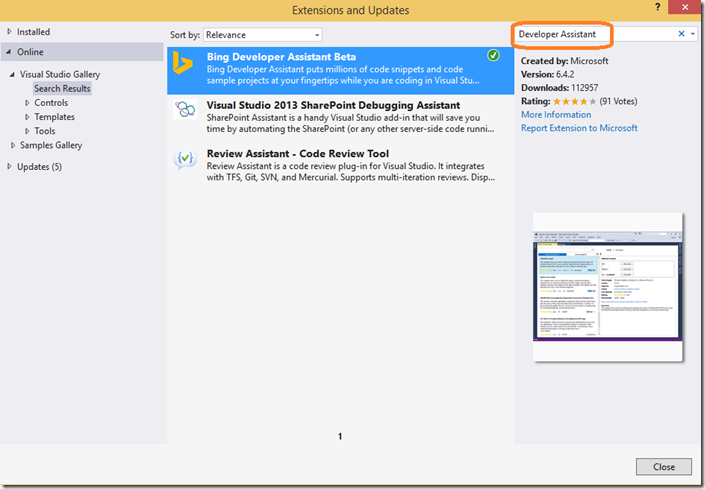The width and height of the screenshot is (705, 489).
Task: Select Bing Developer Assistant Beta result
Action: tap(340, 71)
